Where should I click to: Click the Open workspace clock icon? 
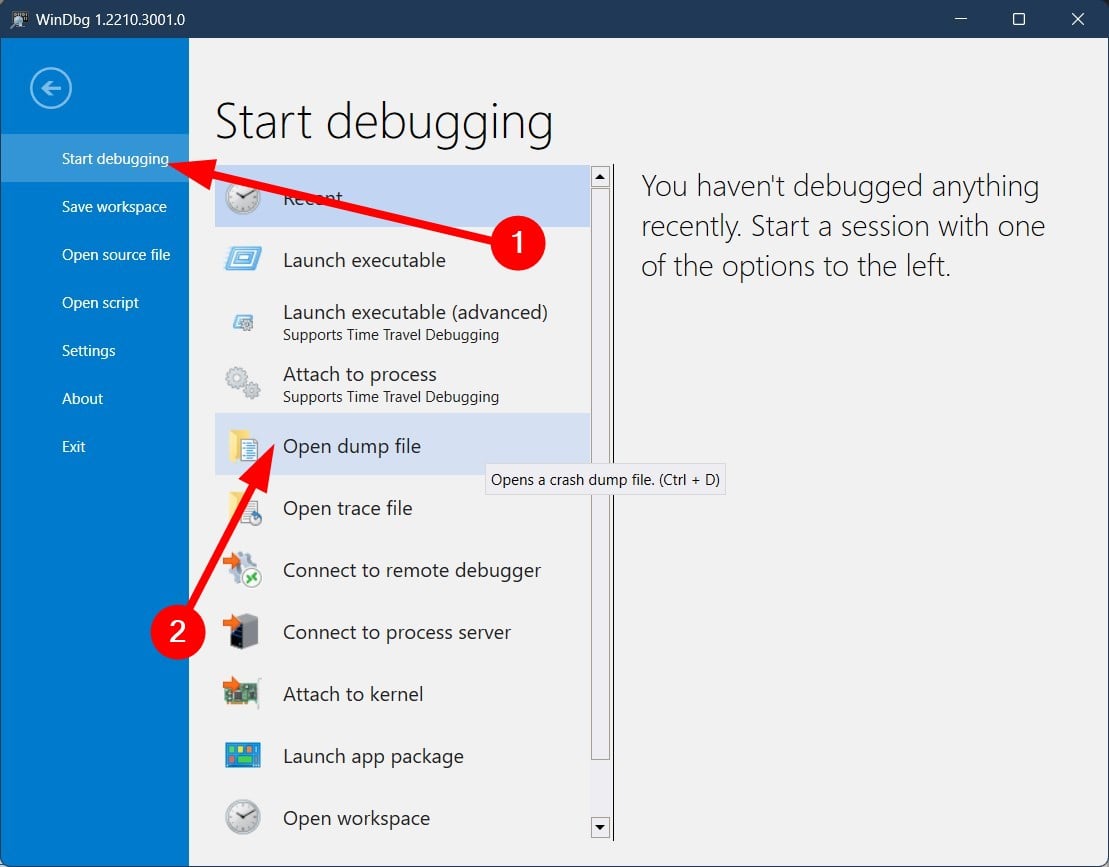click(243, 817)
